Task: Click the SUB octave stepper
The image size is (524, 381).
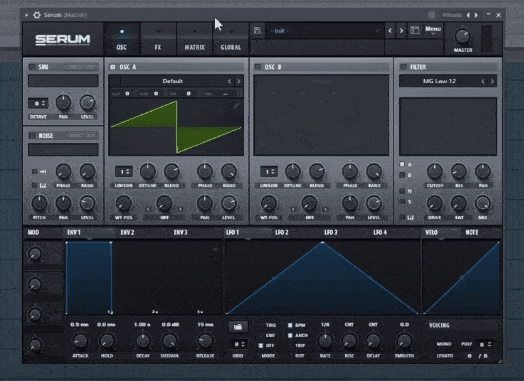Action: (x=38, y=104)
